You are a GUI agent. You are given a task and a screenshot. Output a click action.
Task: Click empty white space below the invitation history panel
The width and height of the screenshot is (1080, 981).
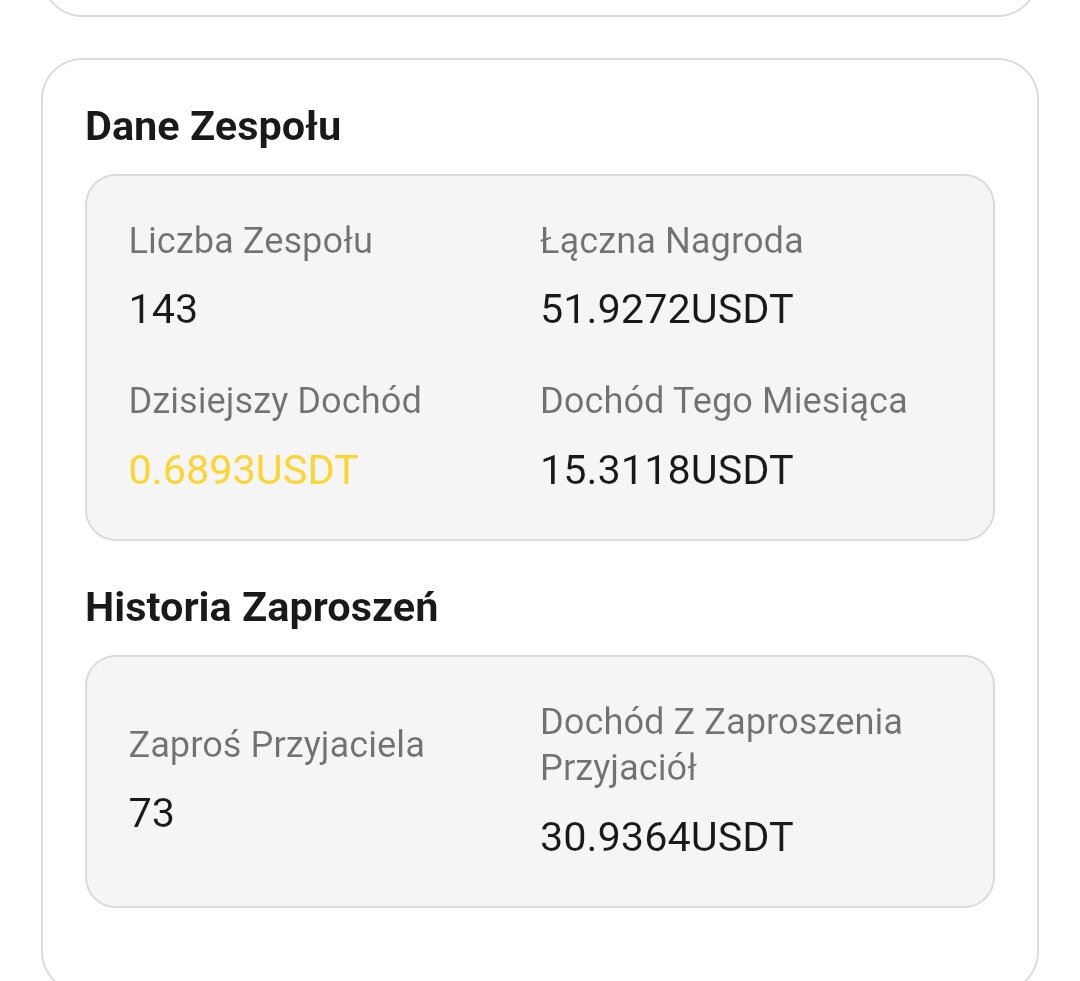click(540, 945)
